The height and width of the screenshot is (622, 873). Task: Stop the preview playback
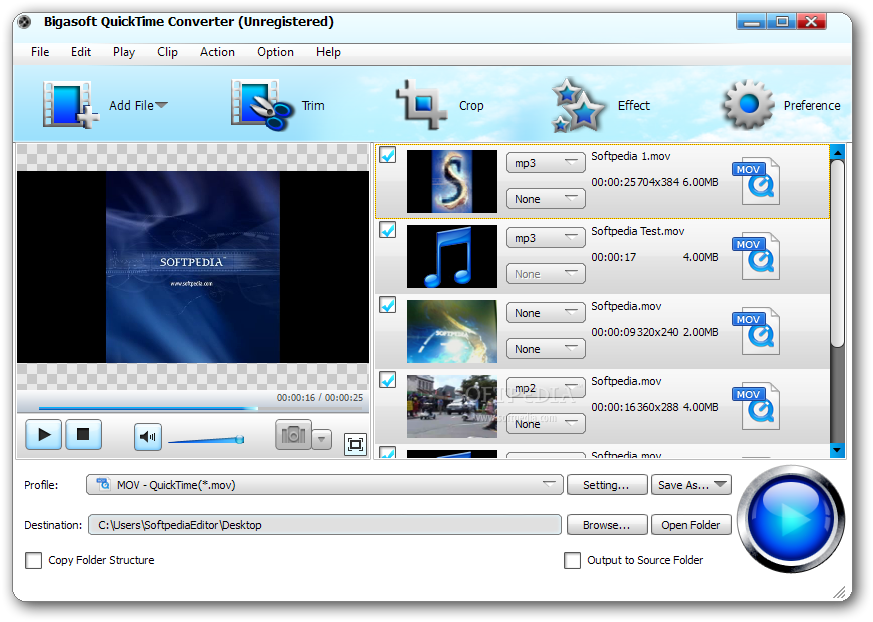[84, 434]
